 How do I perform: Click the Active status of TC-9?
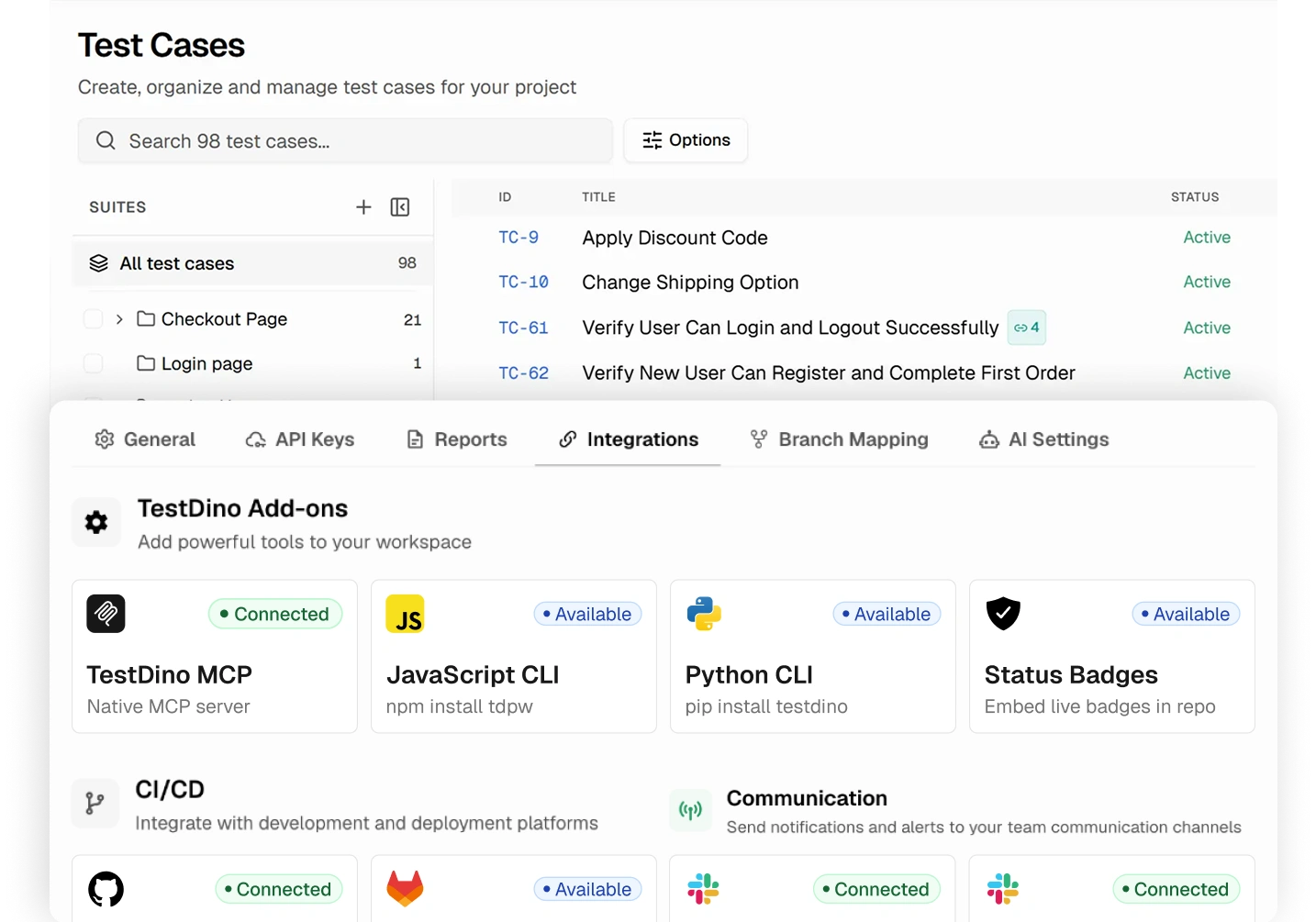[1207, 238]
